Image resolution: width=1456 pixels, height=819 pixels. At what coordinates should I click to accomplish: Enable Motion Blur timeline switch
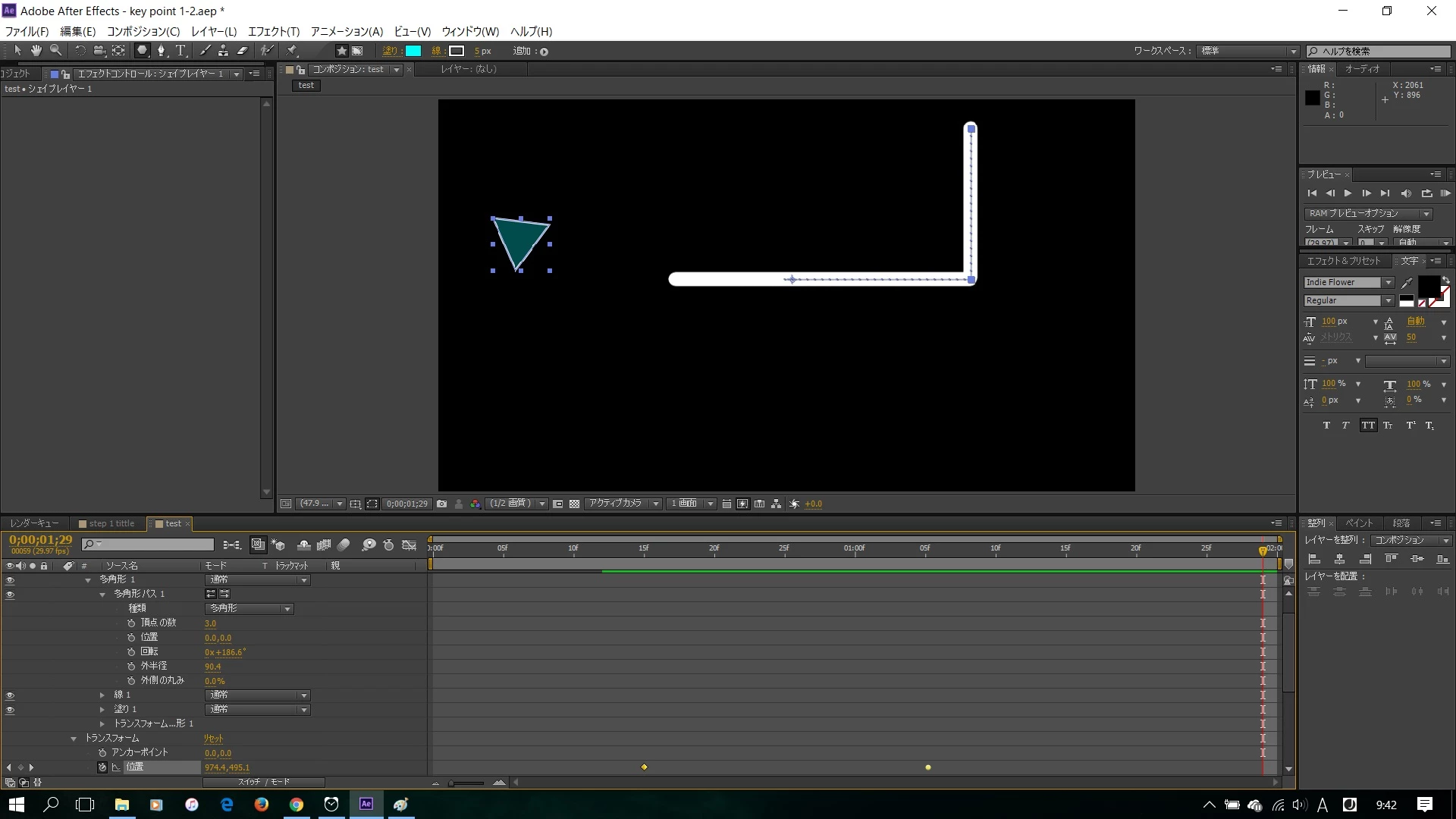(x=344, y=544)
